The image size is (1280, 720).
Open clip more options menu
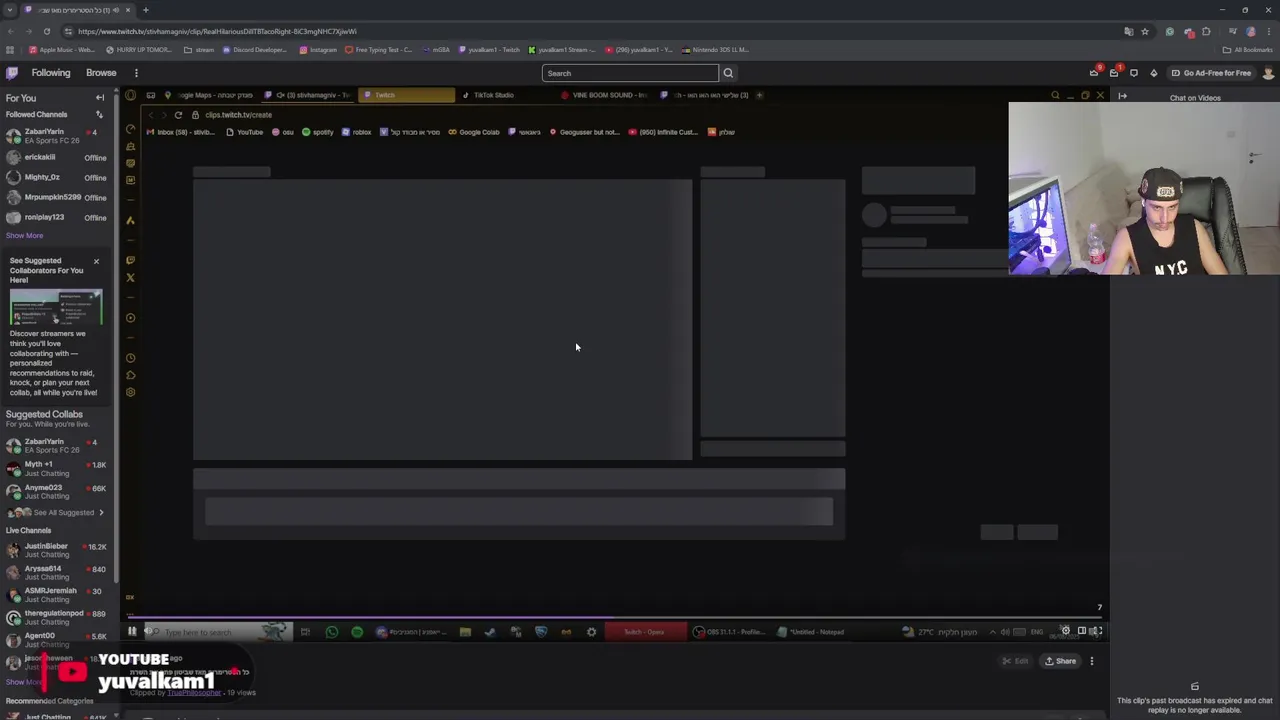1092,661
